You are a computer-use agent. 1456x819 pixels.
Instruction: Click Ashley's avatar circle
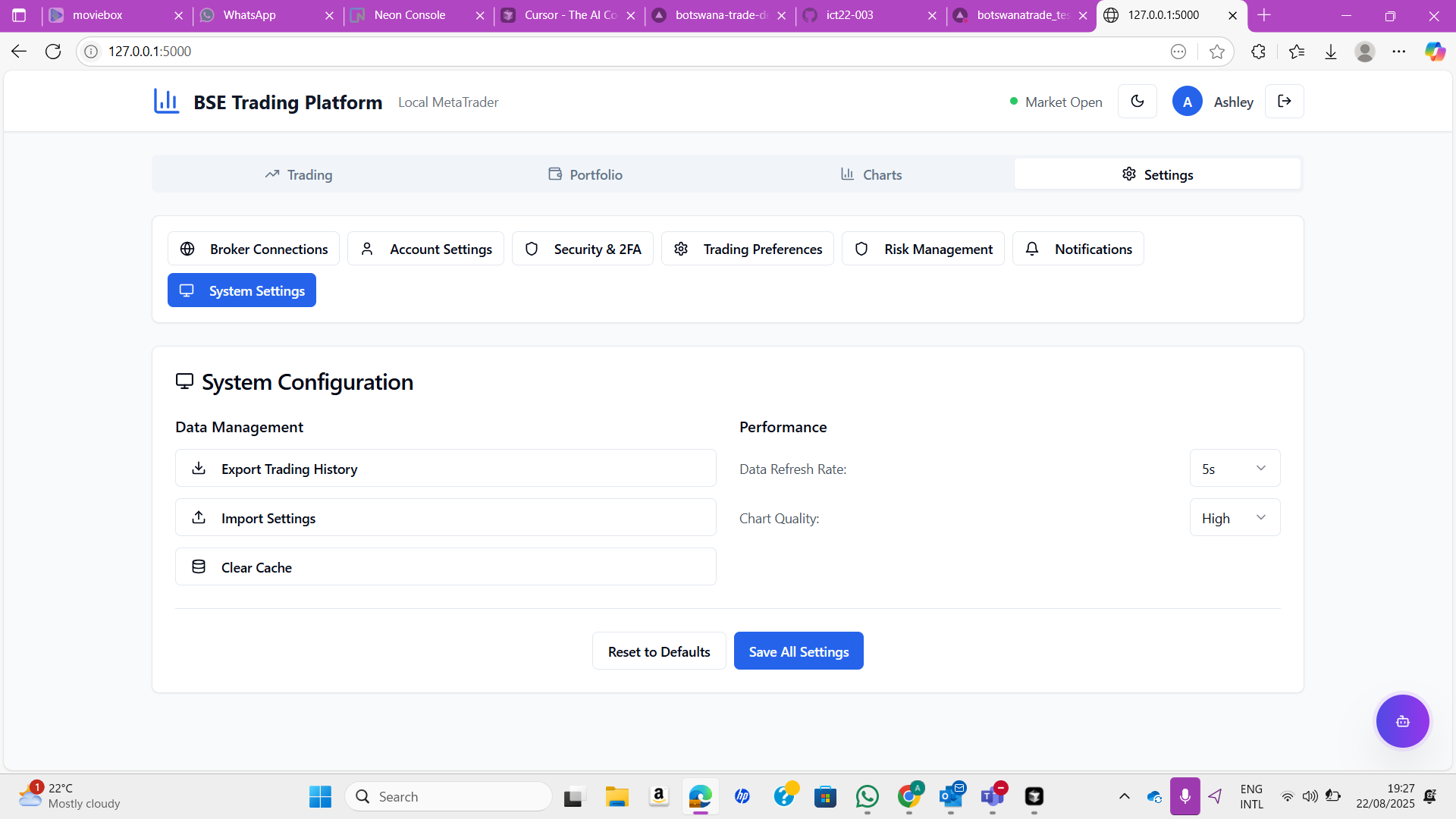1187,102
